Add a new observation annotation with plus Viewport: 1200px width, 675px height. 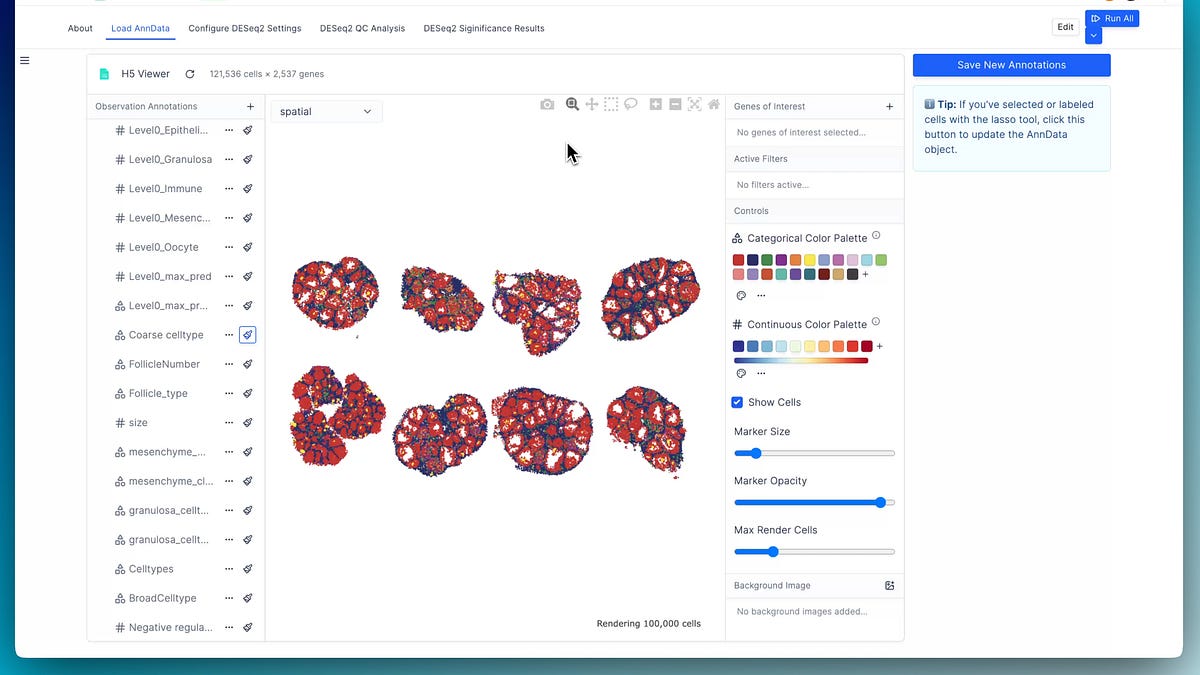(250, 106)
